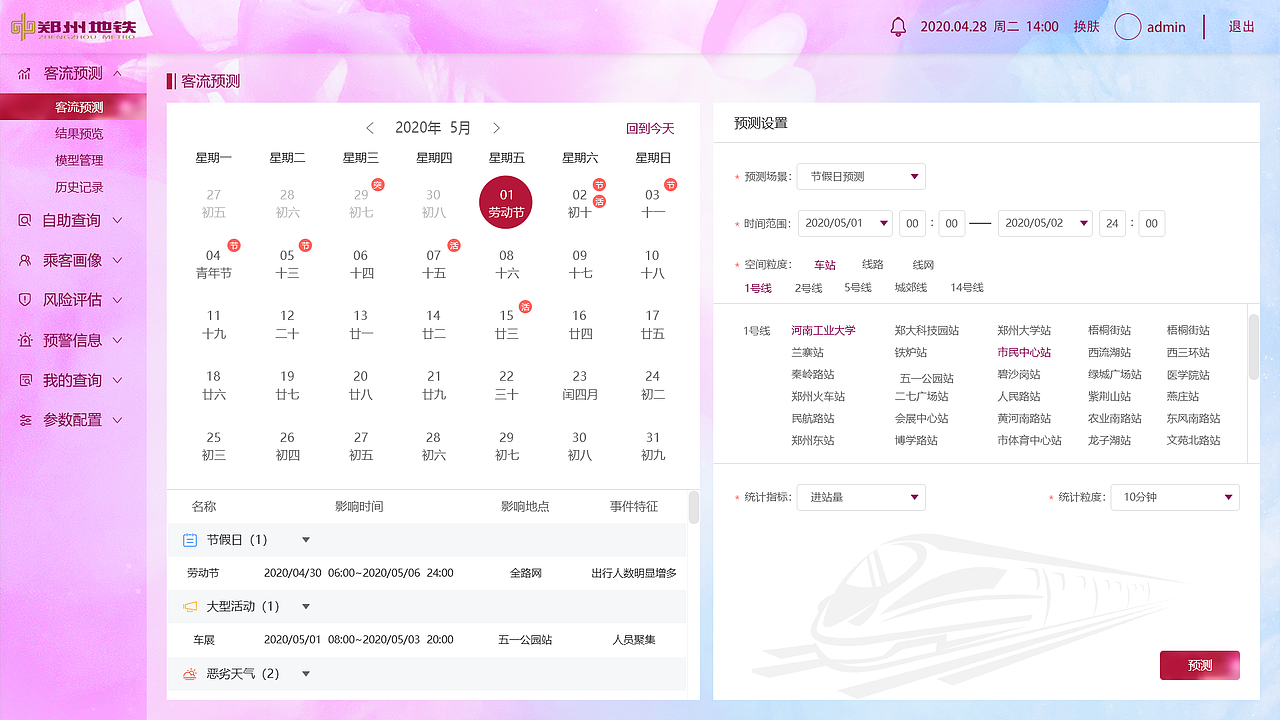Toggle station 郑州东站
Image resolution: width=1280 pixels, height=720 pixels.
tap(813, 440)
